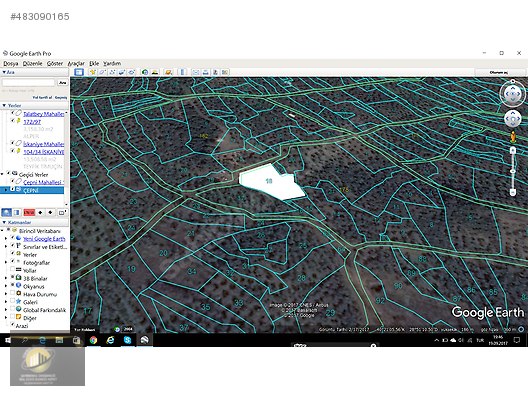Open the Araçlar menu
Viewport: 528px width, 396px height.
pyautogui.click(x=76, y=63)
